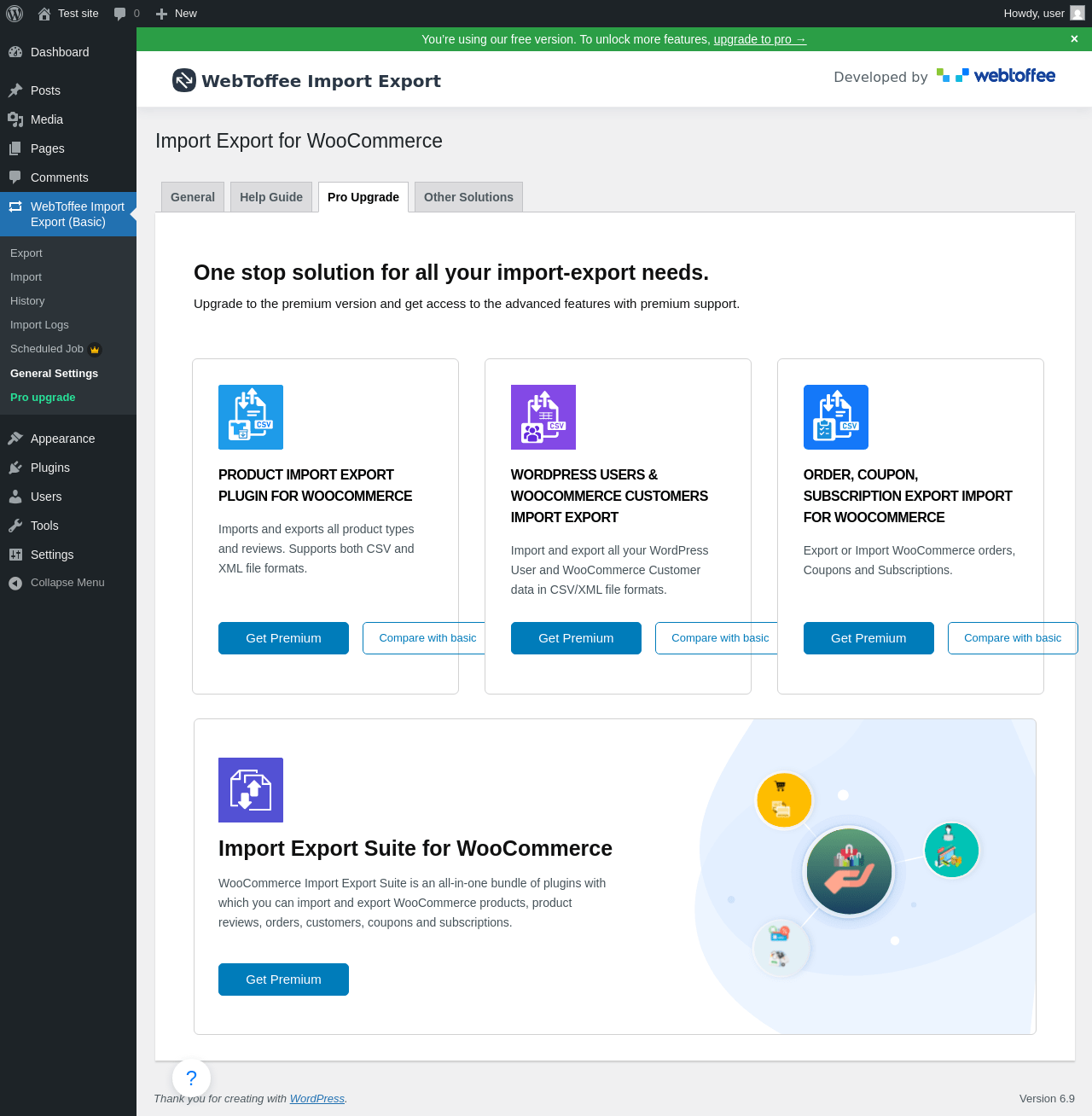Open the General tab
The height and width of the screenshot is (1116, 1092).
[193, 197]
